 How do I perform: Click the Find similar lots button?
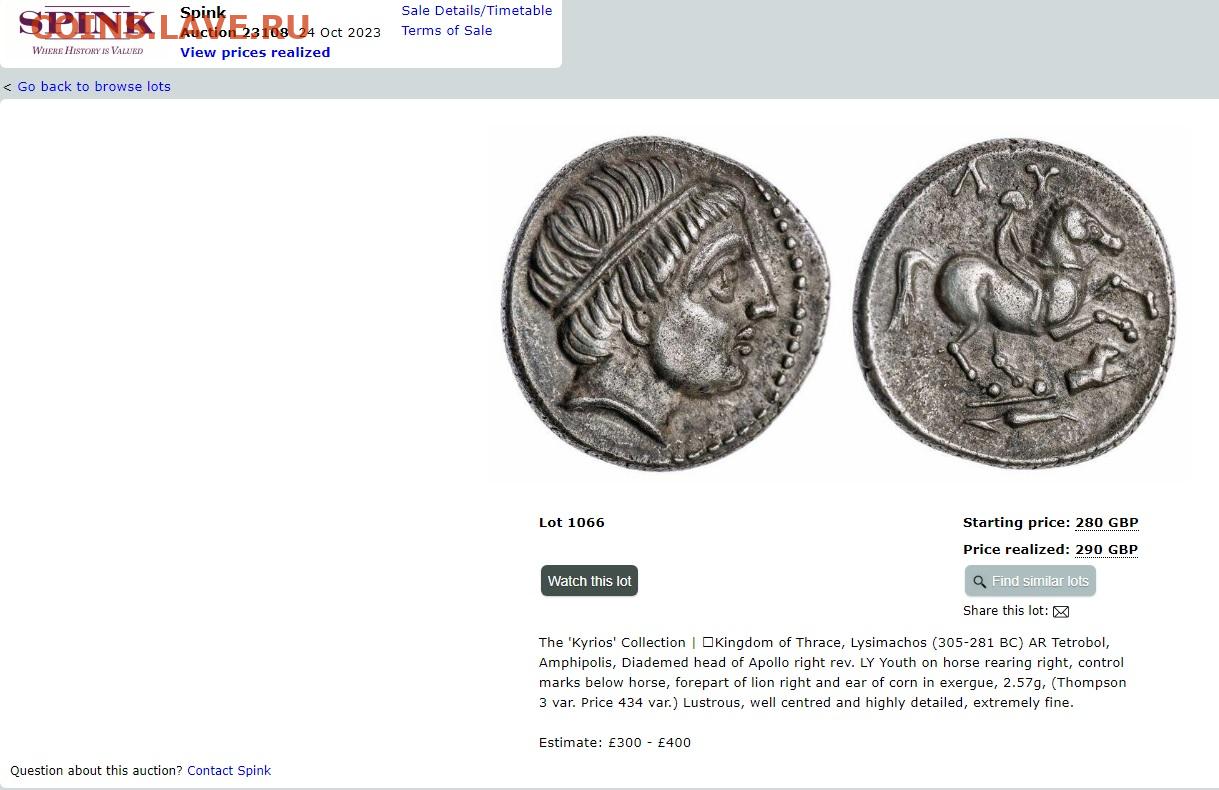pos(1030,581)
